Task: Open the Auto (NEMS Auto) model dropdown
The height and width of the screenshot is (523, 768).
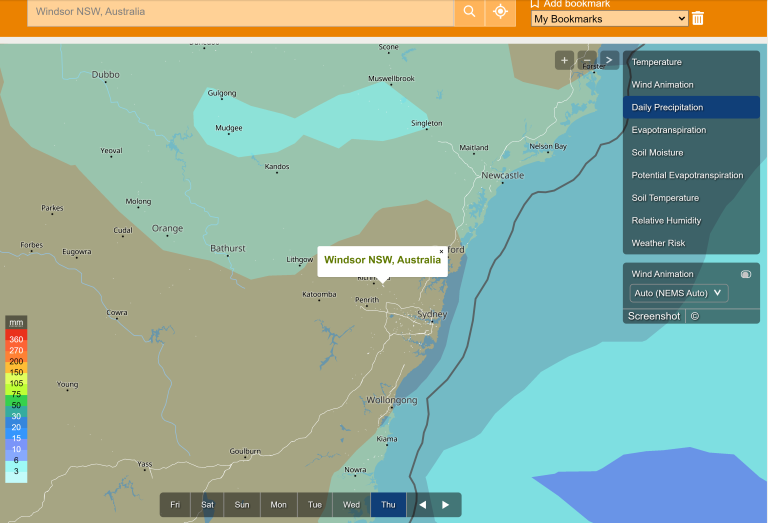Action: (678, 293)
